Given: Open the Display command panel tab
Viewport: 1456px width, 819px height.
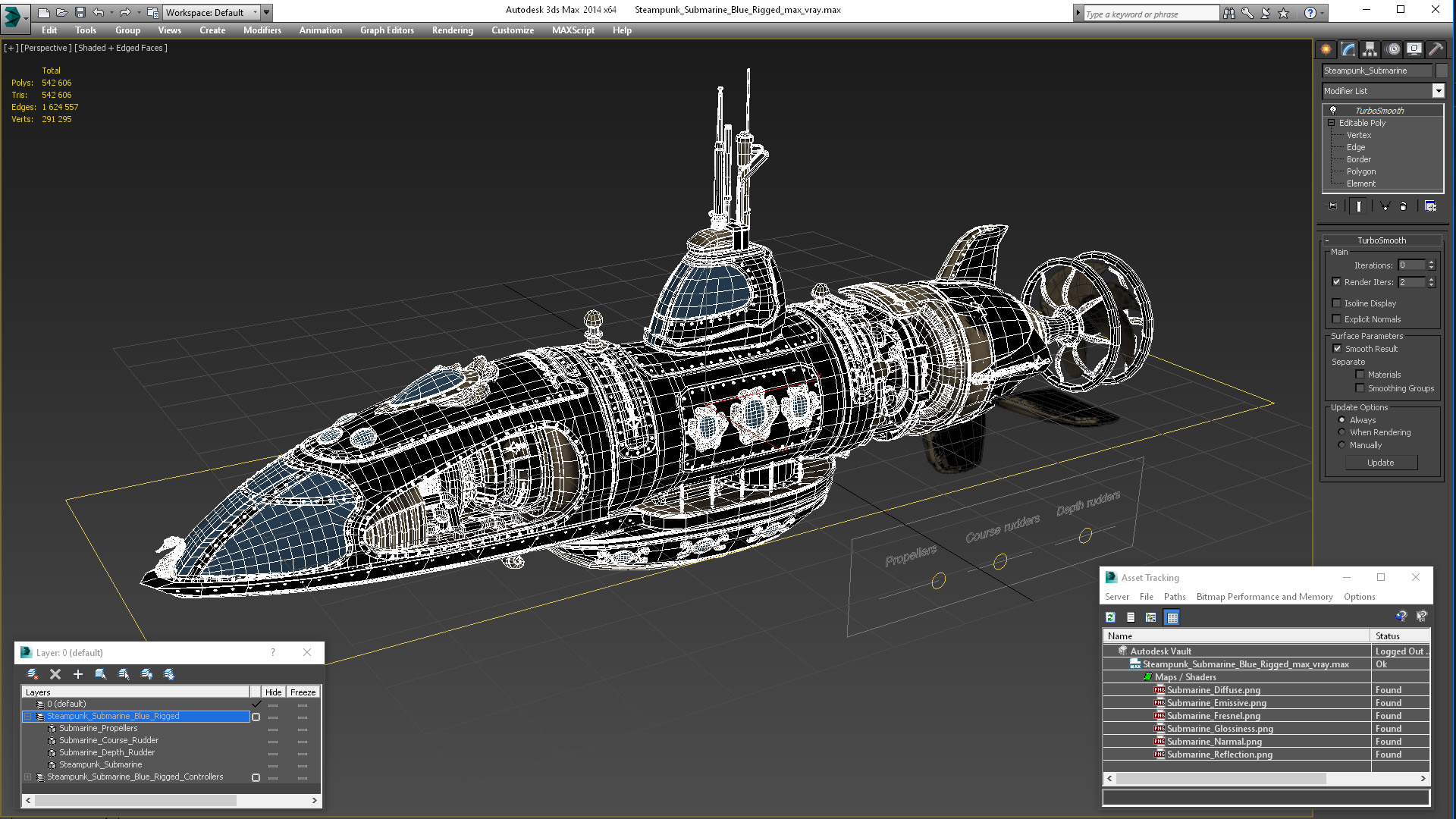Looking at the screenshot, I should (x=1414, y=49).
